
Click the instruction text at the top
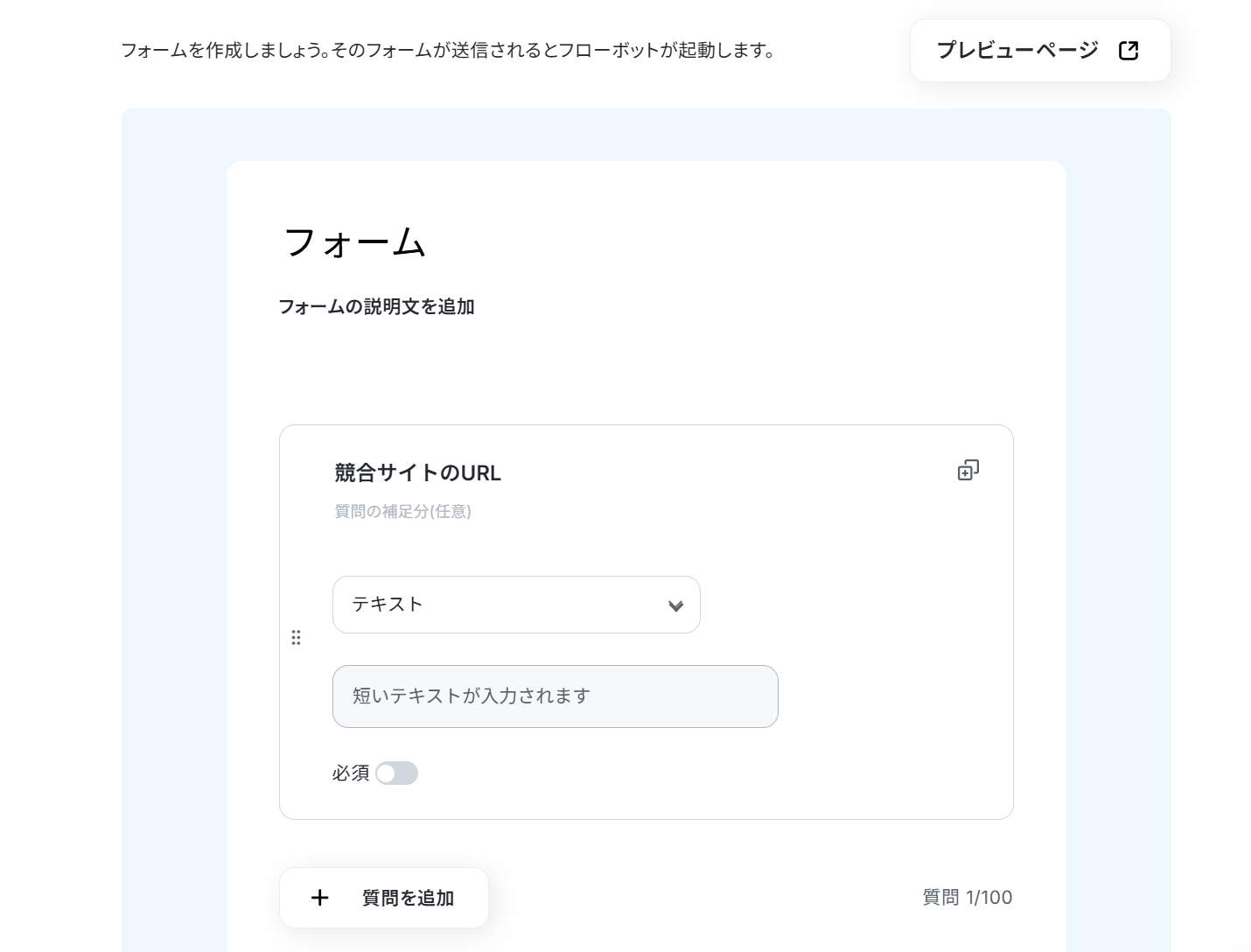447,51
